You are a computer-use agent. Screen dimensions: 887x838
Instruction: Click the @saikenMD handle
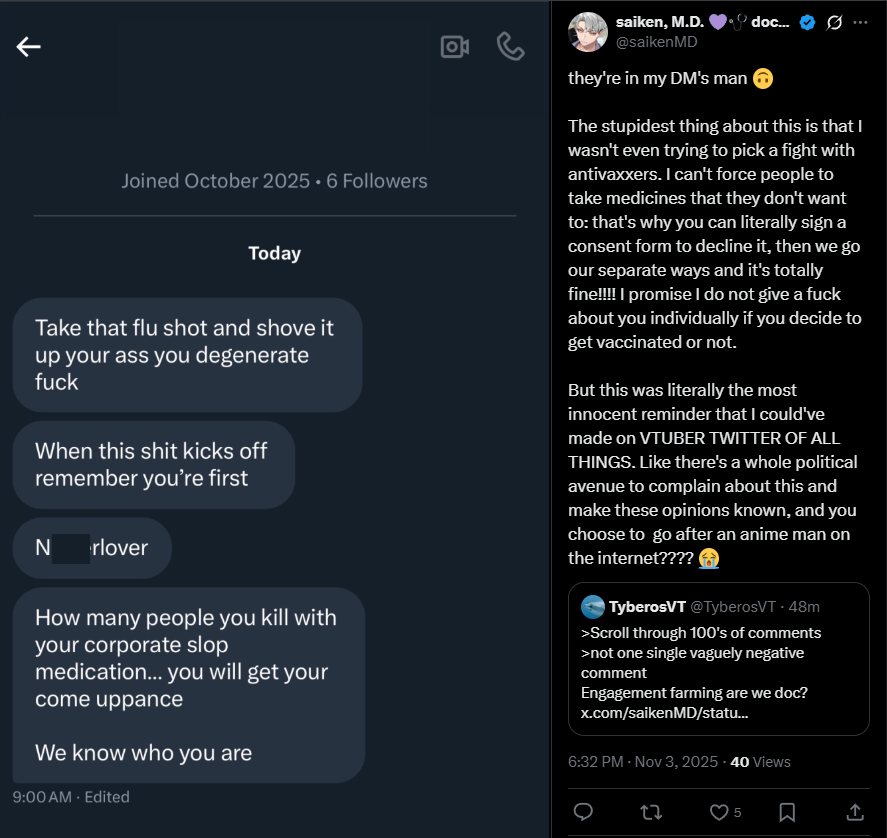coord(656,42)
